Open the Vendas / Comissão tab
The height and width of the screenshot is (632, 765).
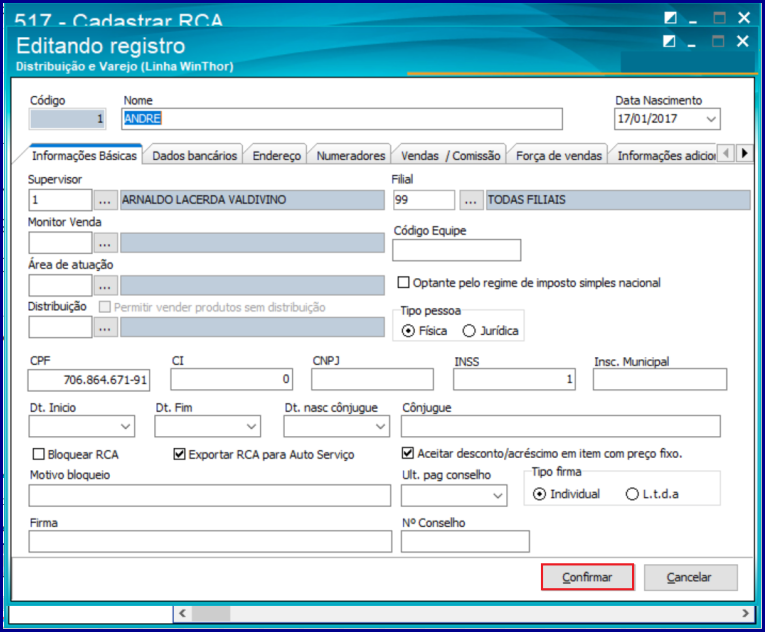click(x=450, y=155)
